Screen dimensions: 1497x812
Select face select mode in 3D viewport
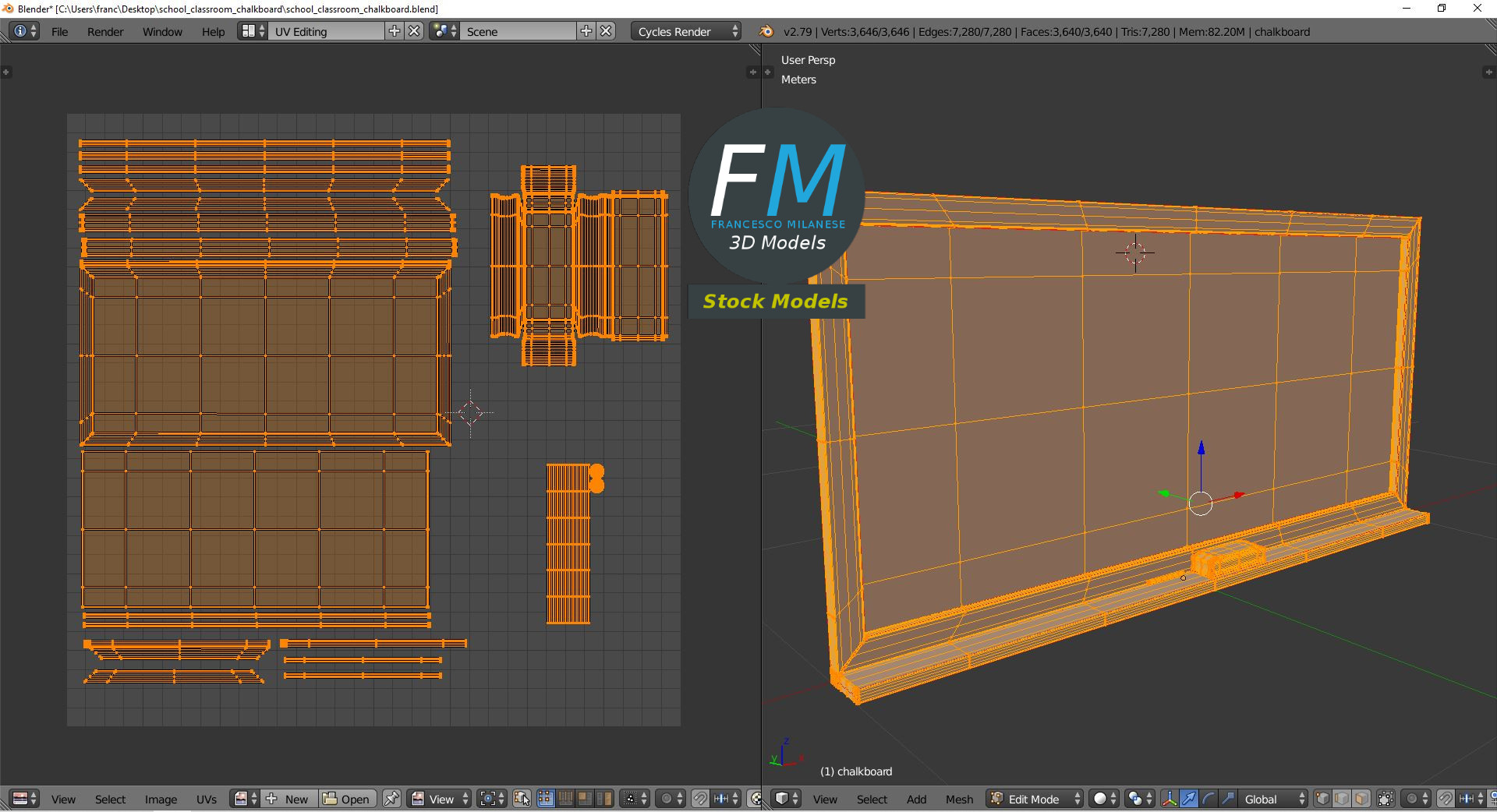pos(1362,799)
